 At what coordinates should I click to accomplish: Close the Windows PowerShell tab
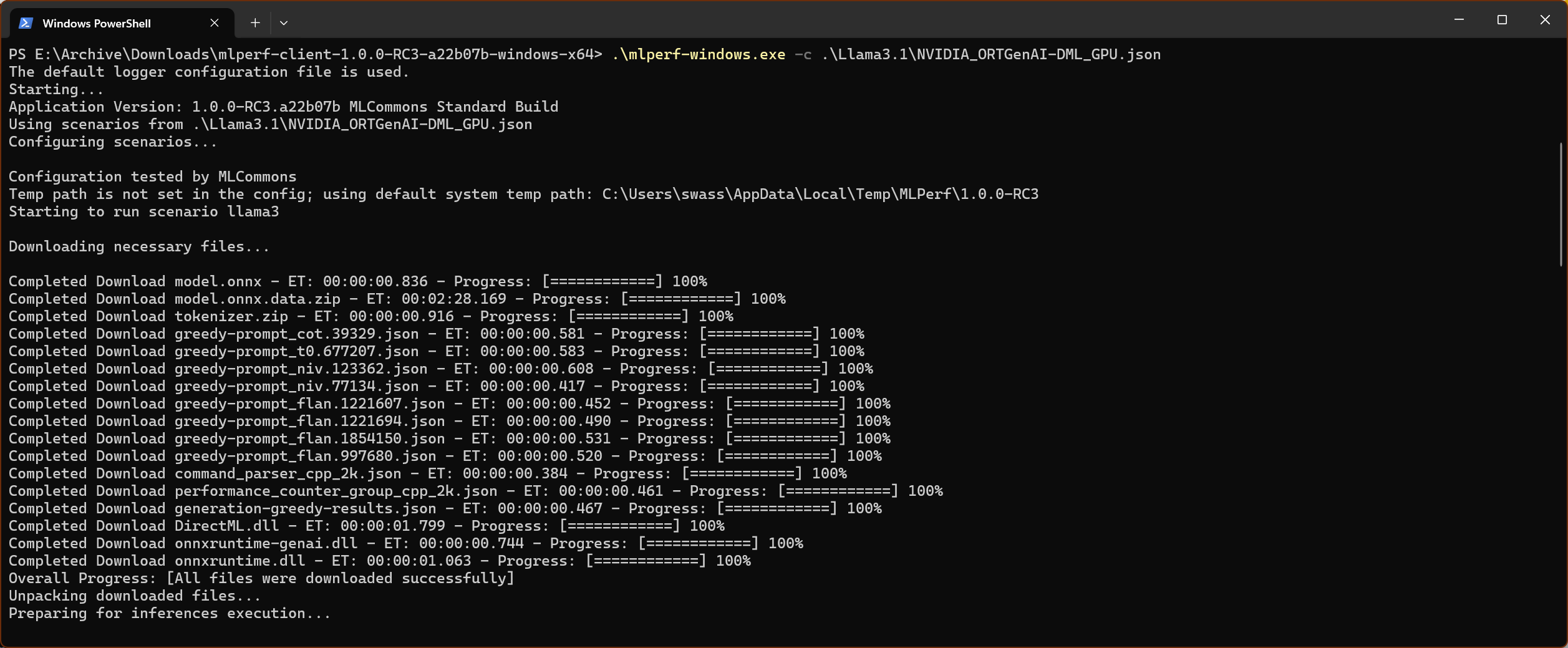click(215, 23)
